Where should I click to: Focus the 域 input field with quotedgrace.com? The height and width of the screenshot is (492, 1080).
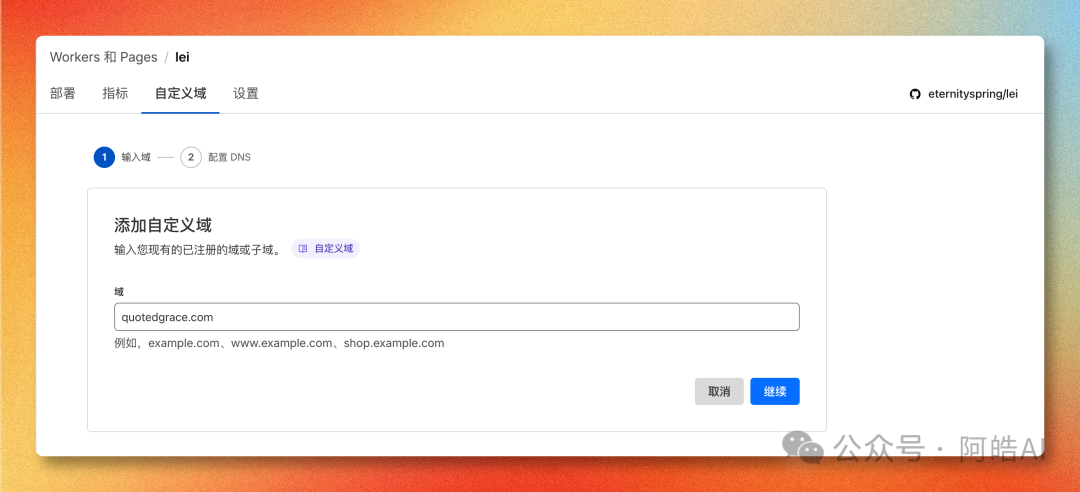tap(457, 317)
